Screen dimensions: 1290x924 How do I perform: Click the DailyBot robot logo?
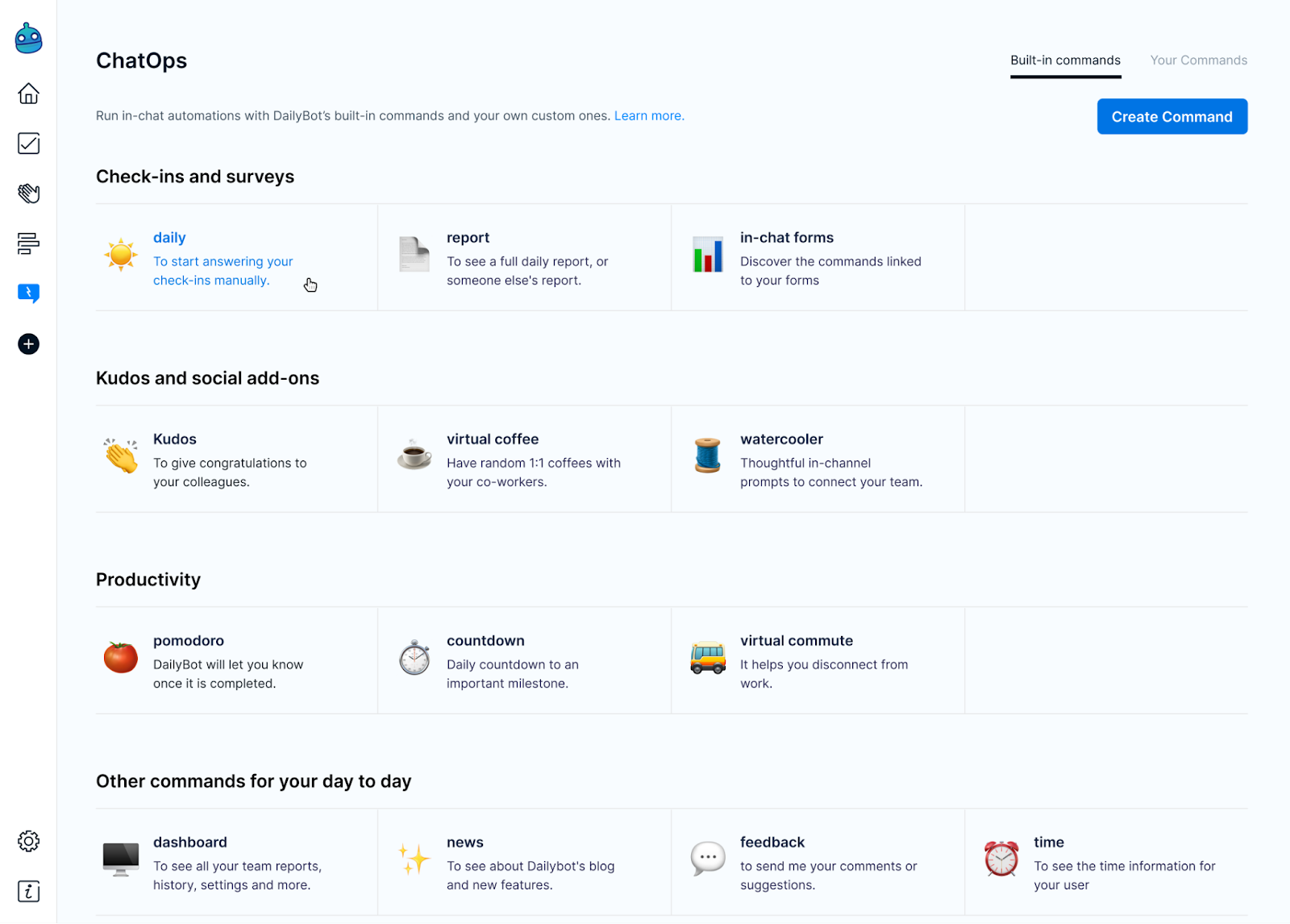(28, 38)
